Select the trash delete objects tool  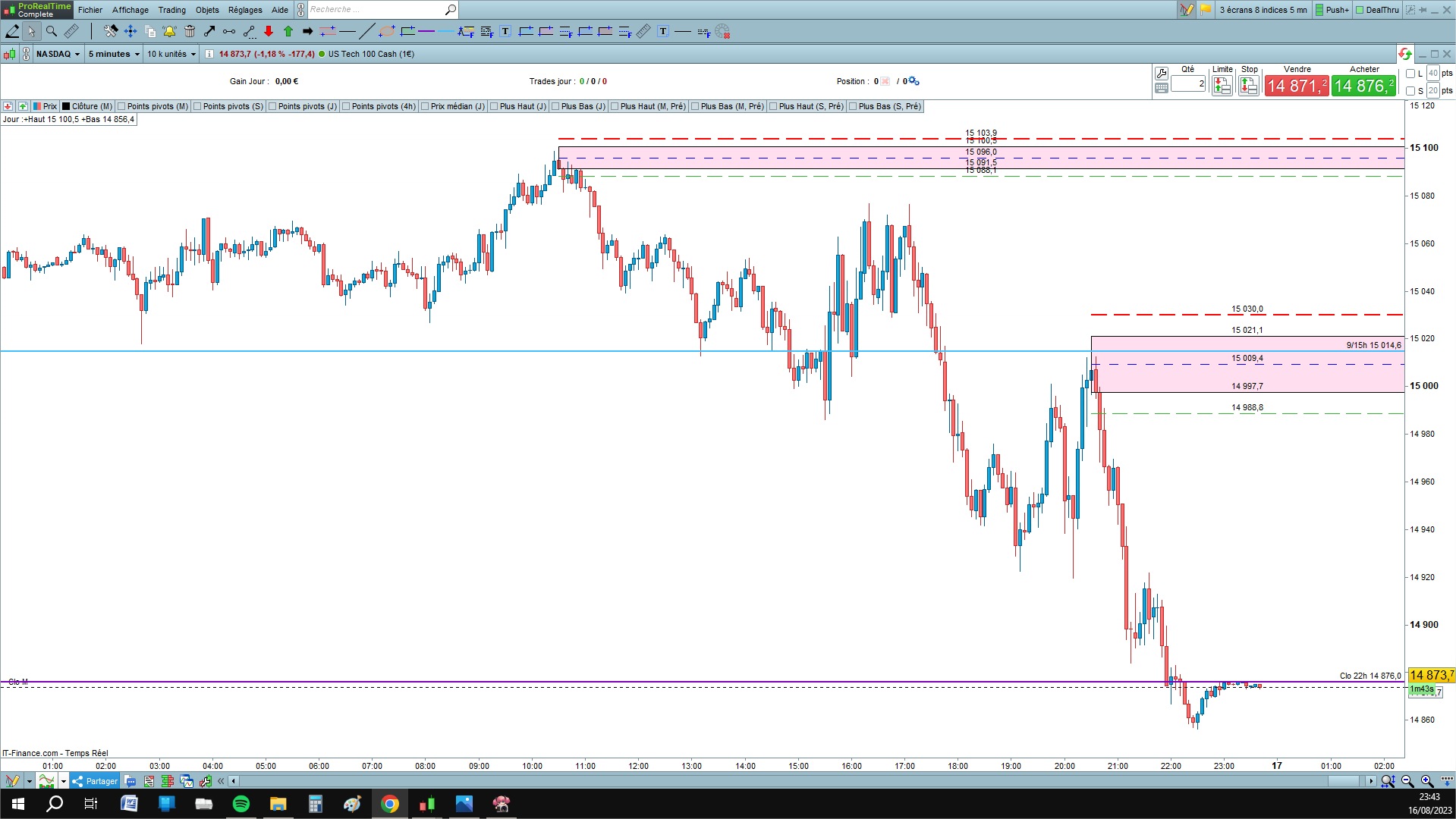190,31
